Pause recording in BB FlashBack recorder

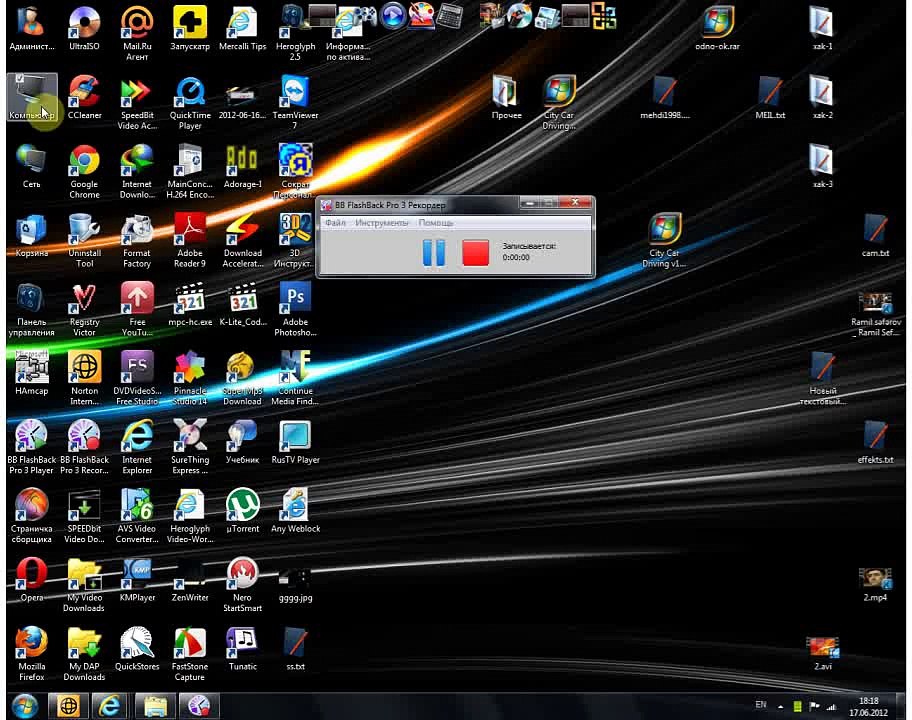(433, 253)
